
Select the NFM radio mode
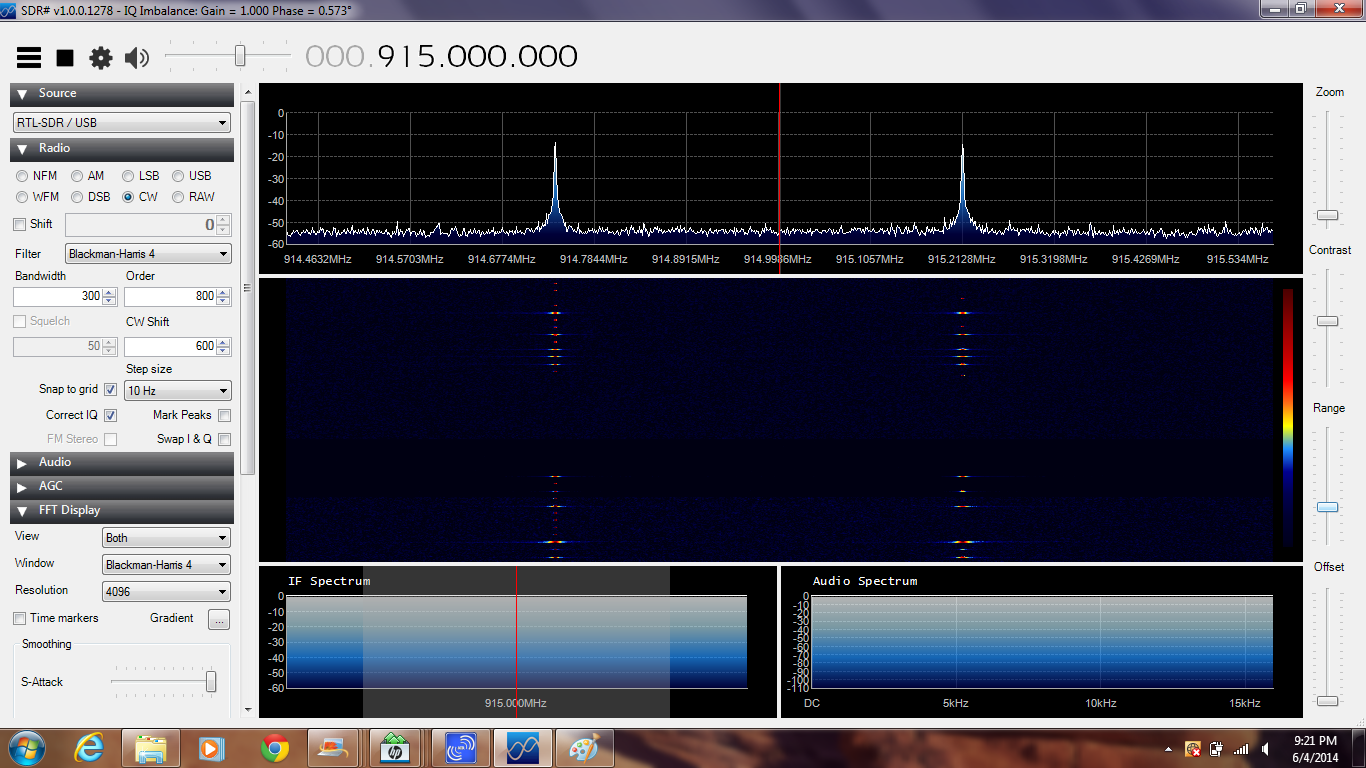[x=22, y=176]
